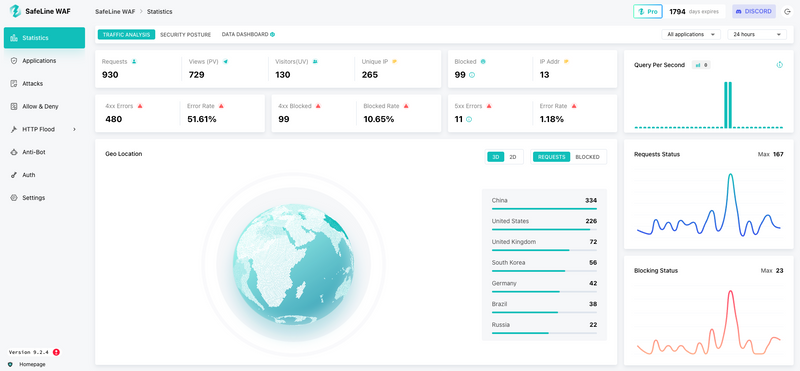This screenshot has height=371, width=800.
Task: Click the South Korea country row
Action: click(544, 265)
